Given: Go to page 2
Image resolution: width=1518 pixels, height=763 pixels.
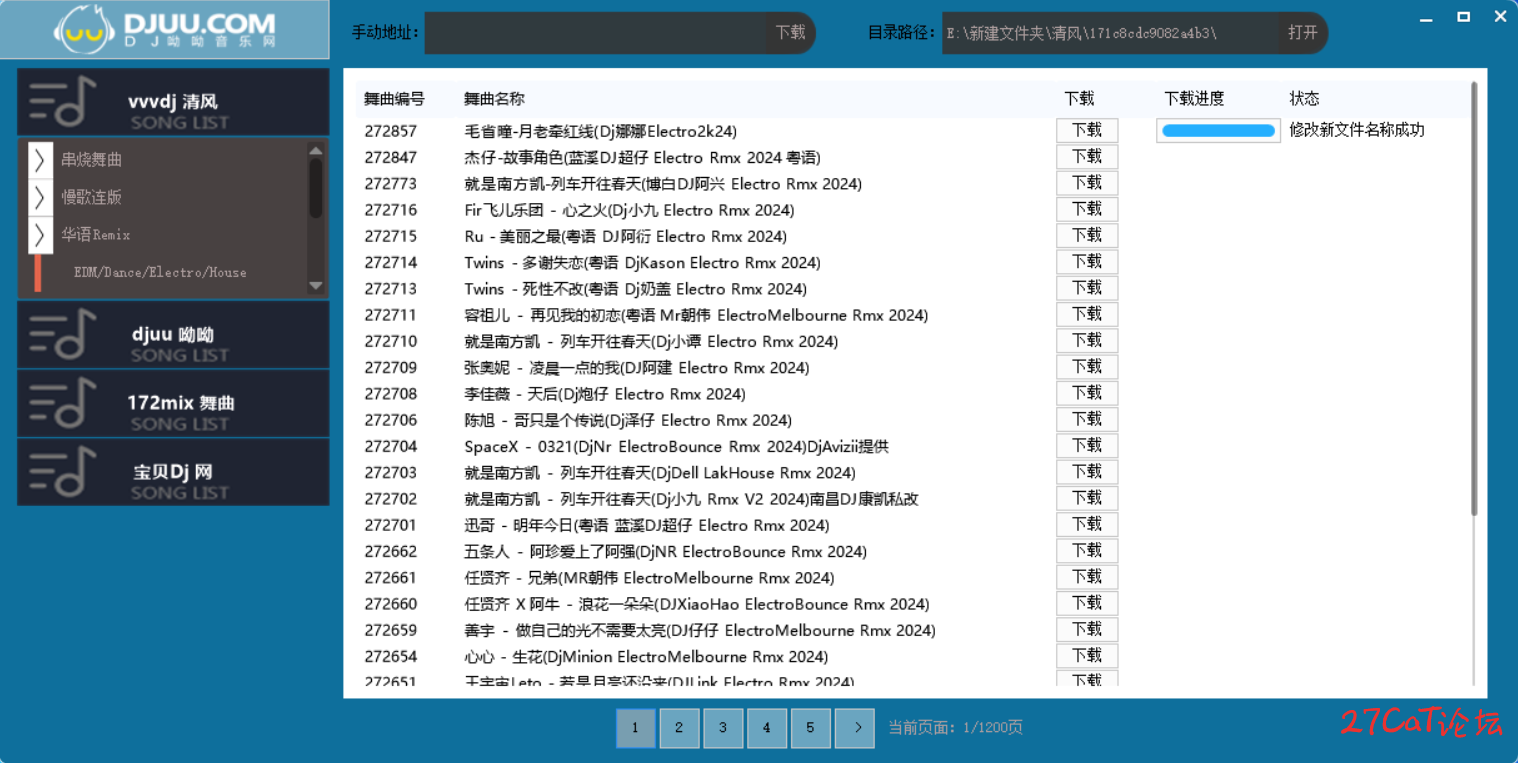Looking at the screenshot, I should click(679, 728).
